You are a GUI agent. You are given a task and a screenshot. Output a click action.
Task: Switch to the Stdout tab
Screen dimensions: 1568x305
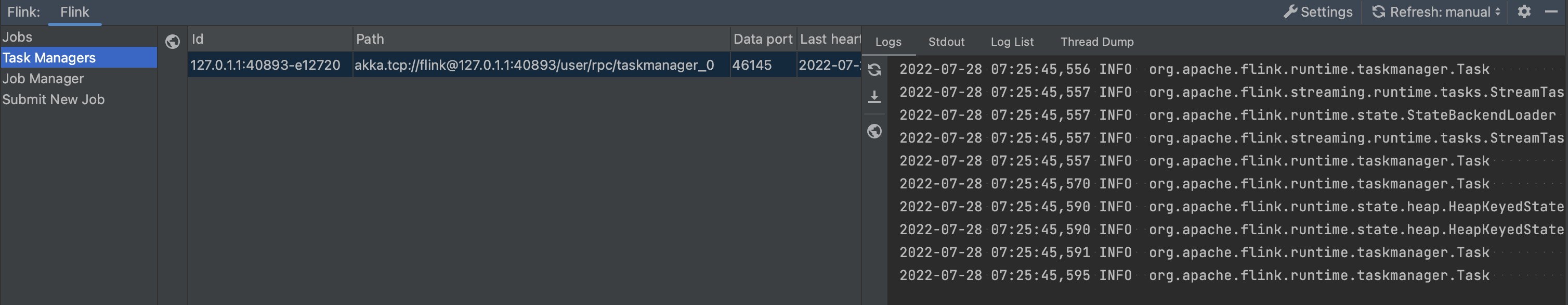pos(946,42)
